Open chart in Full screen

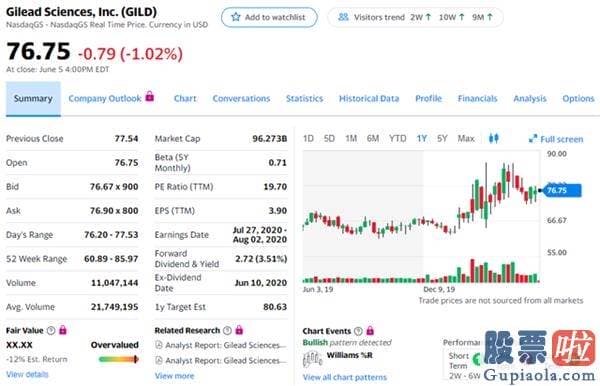point(556,139)
